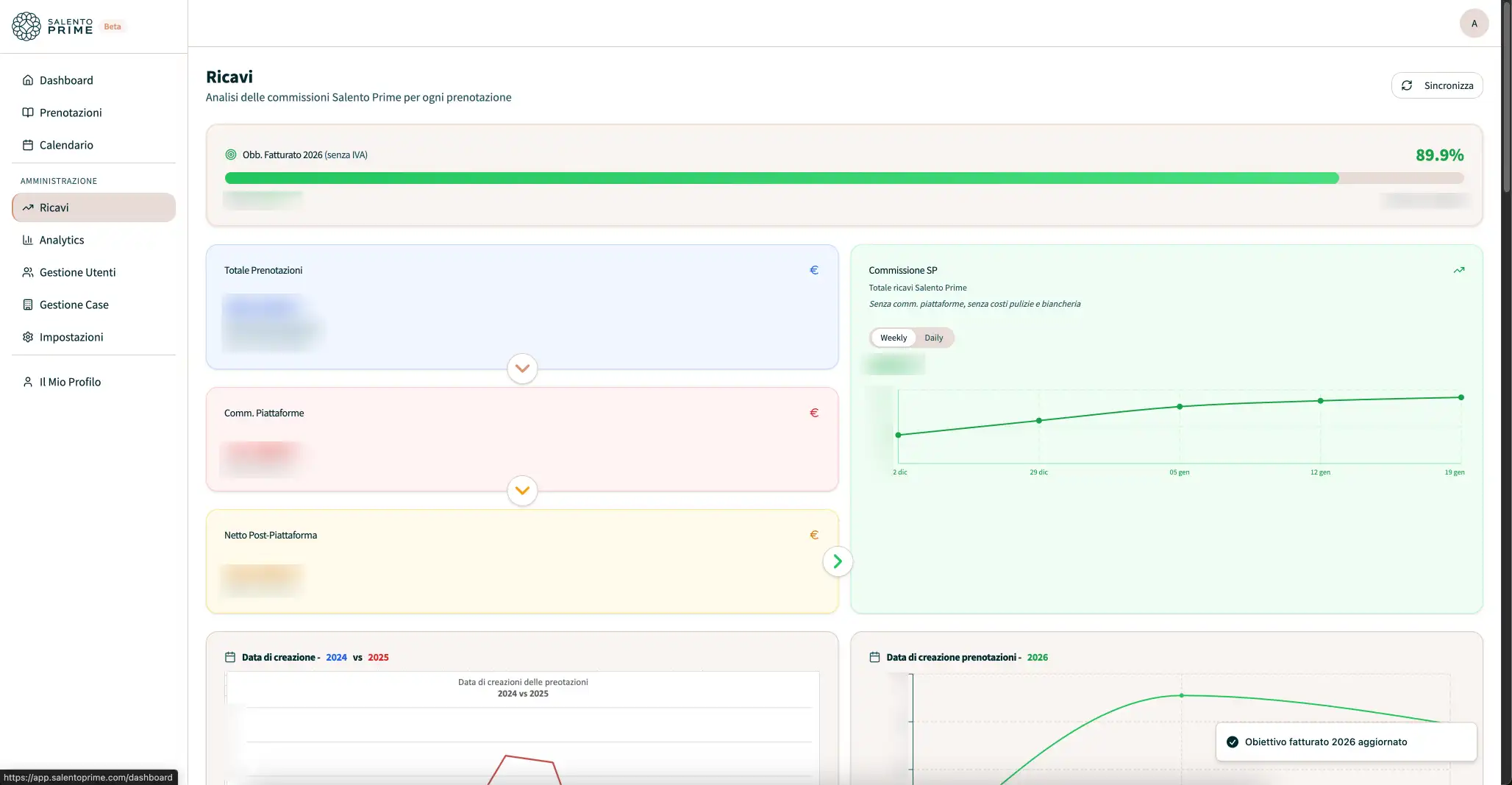
Task: Open Gestione Case page
Action: [74, 305]
